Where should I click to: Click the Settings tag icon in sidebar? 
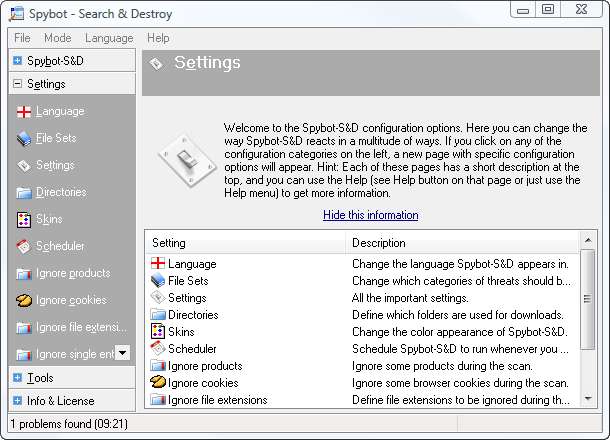point(24,166)
